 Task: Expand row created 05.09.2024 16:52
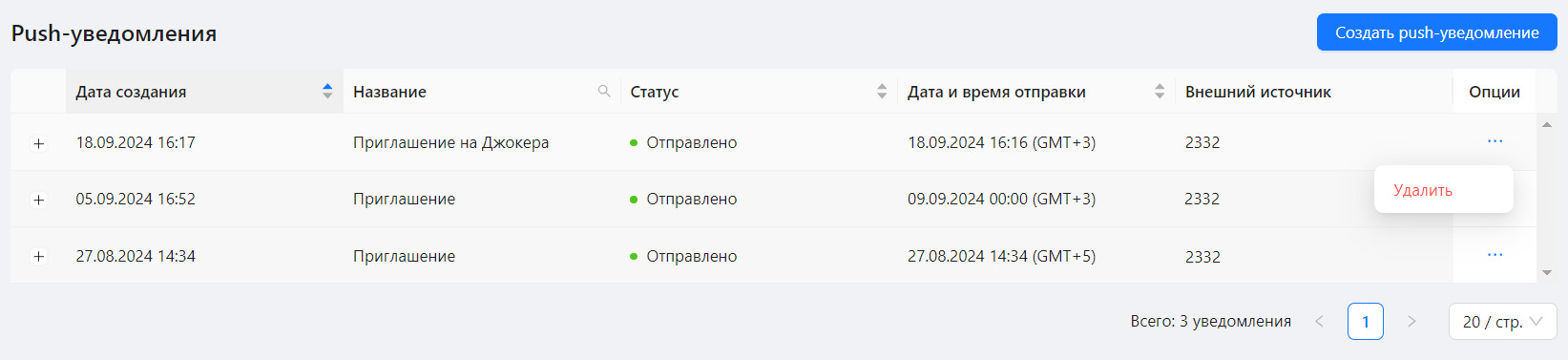pos(39,200)
